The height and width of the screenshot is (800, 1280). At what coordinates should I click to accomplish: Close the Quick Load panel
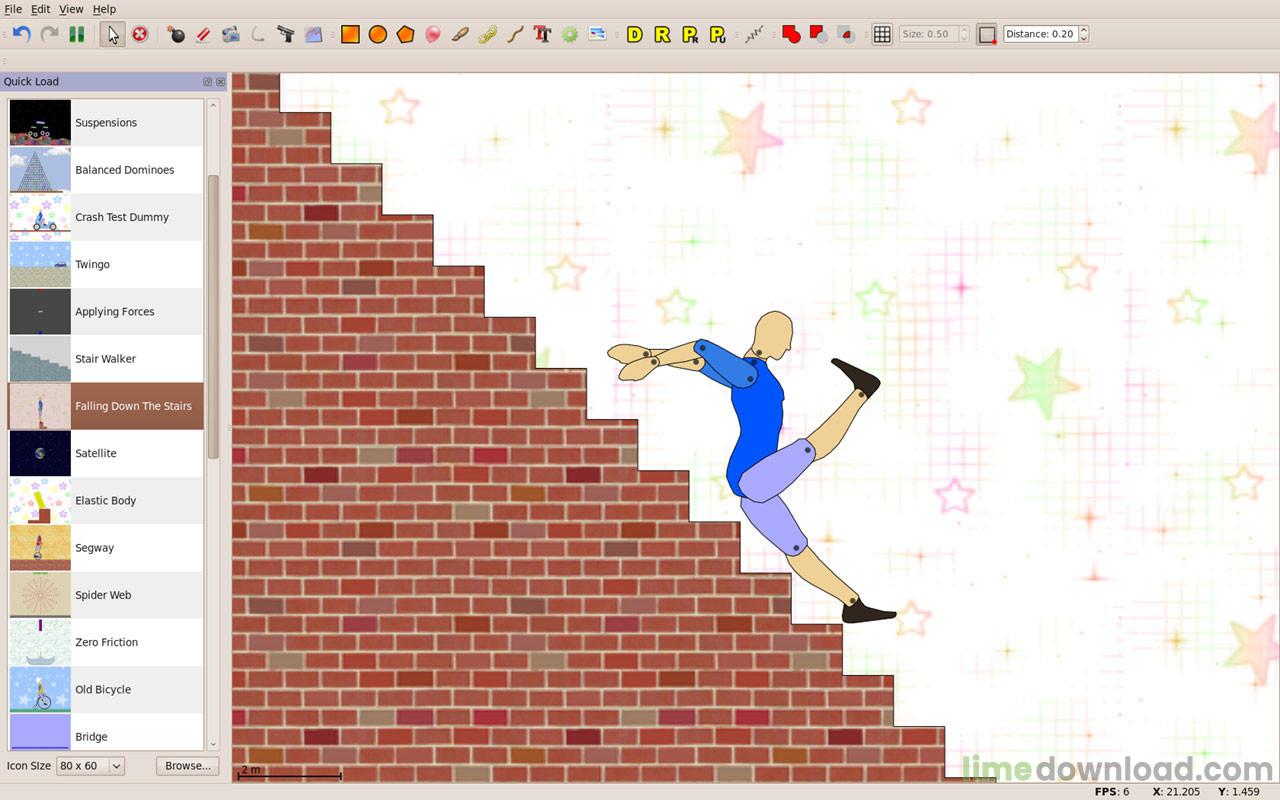(220, 82)
